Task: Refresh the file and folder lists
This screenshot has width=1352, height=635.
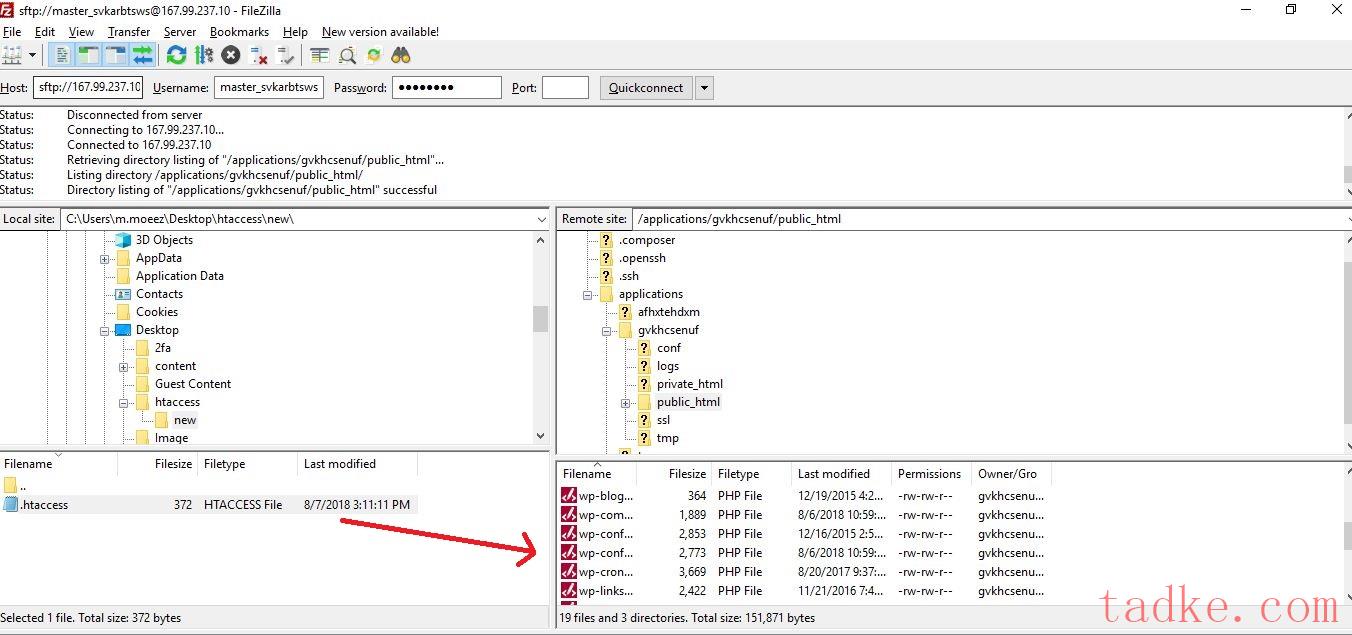Action: [x=177, y=55]
